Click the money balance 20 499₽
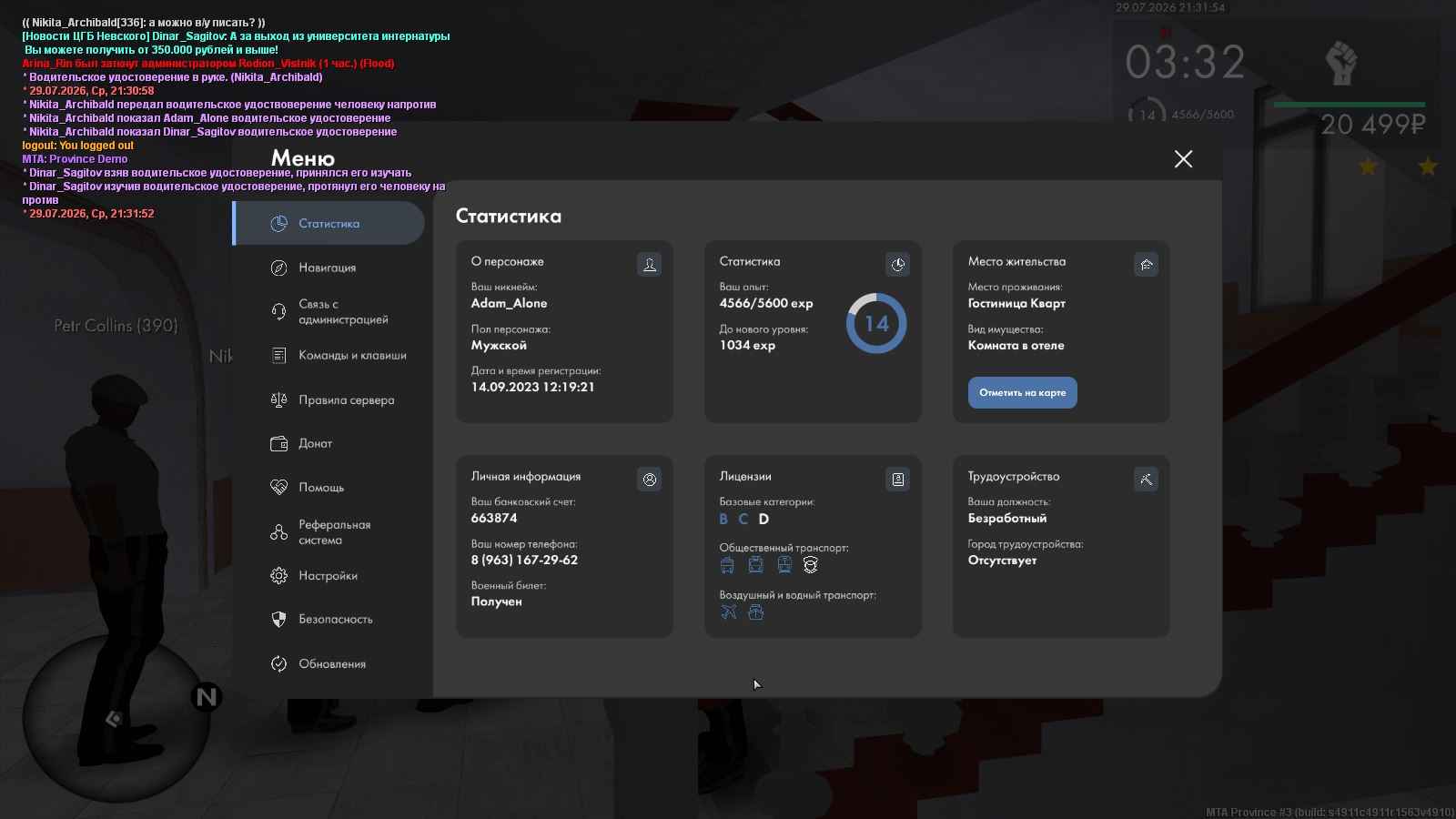 click(1373, 125)
